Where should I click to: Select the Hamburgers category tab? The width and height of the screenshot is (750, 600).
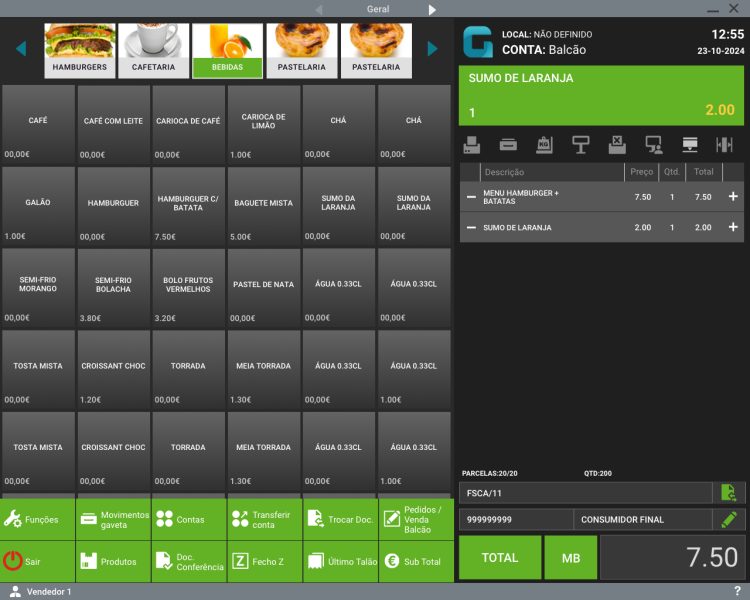tap(79, 50)
